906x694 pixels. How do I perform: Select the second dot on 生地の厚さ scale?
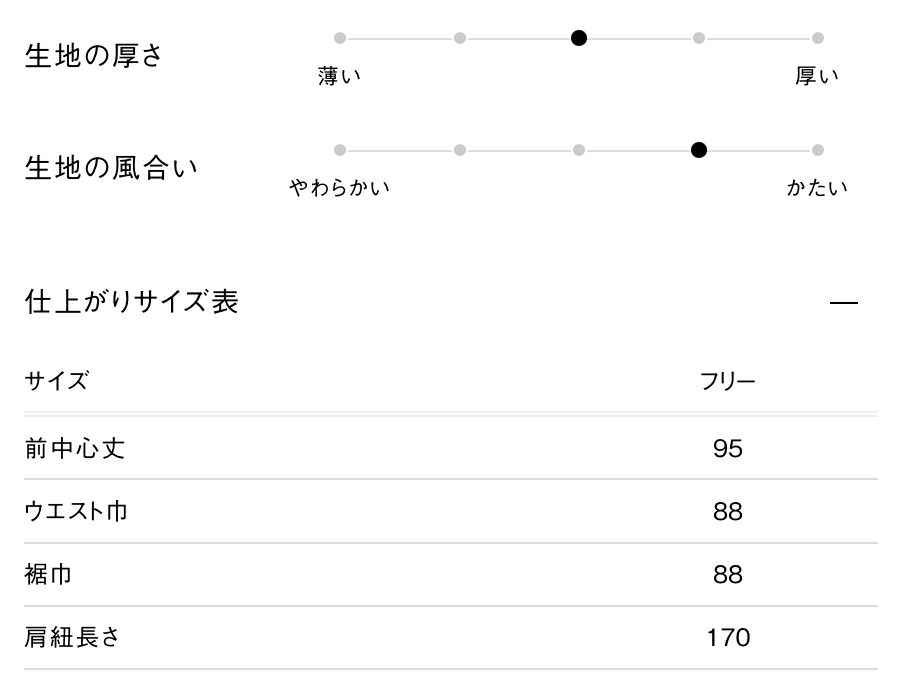459,38
